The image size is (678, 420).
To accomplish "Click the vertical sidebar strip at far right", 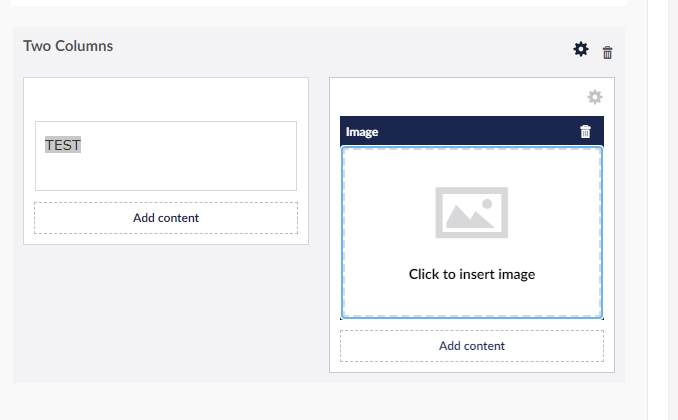I will click(663, 200).
